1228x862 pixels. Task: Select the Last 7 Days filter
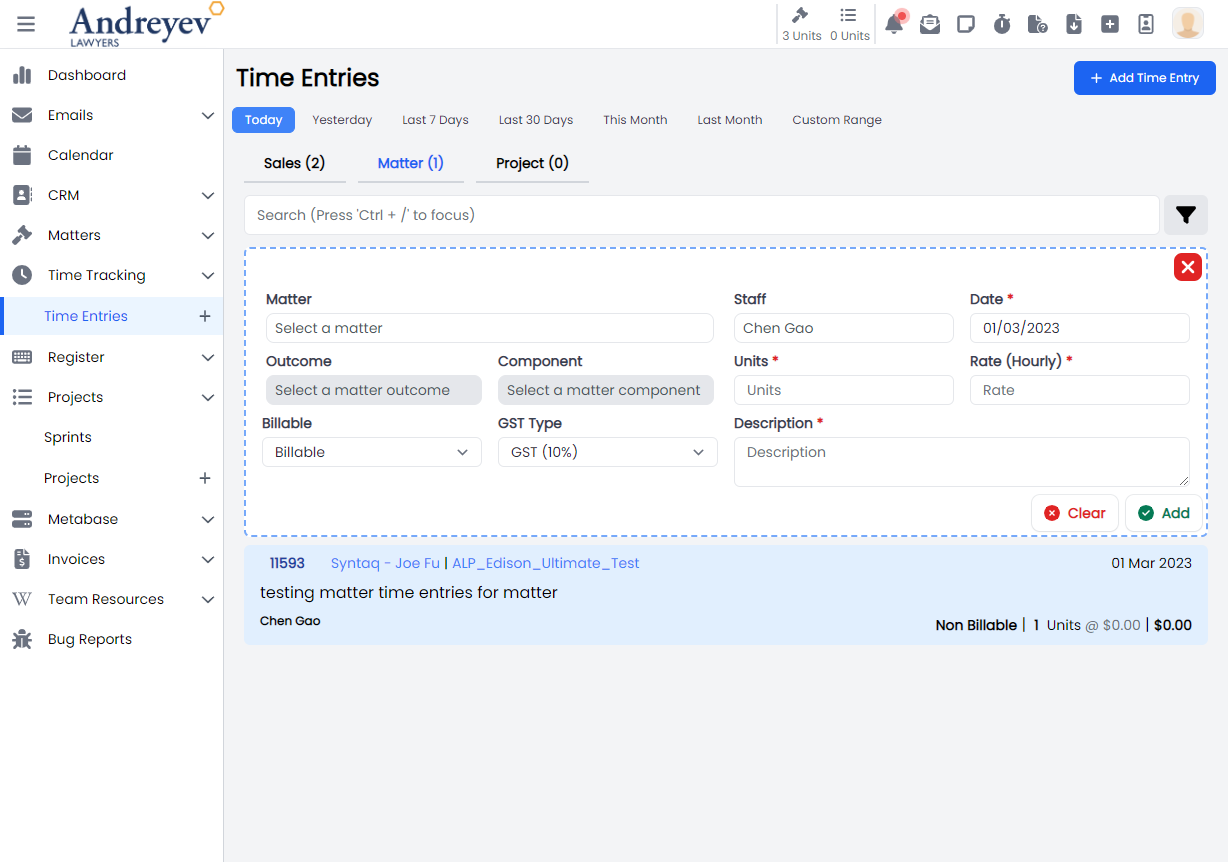click(435, 120)
